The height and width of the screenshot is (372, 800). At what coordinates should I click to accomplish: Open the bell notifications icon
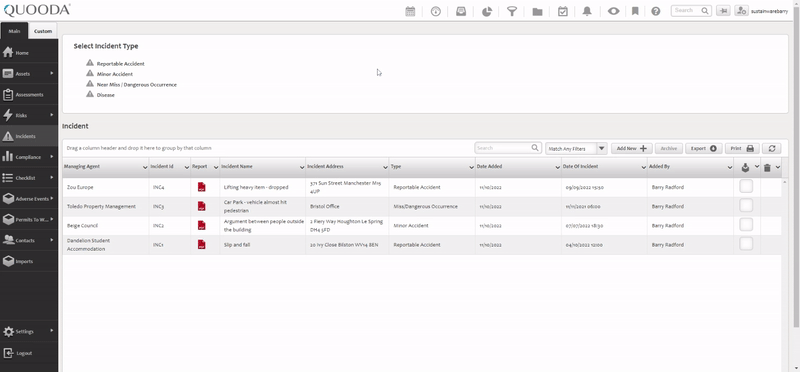point(587,11)
